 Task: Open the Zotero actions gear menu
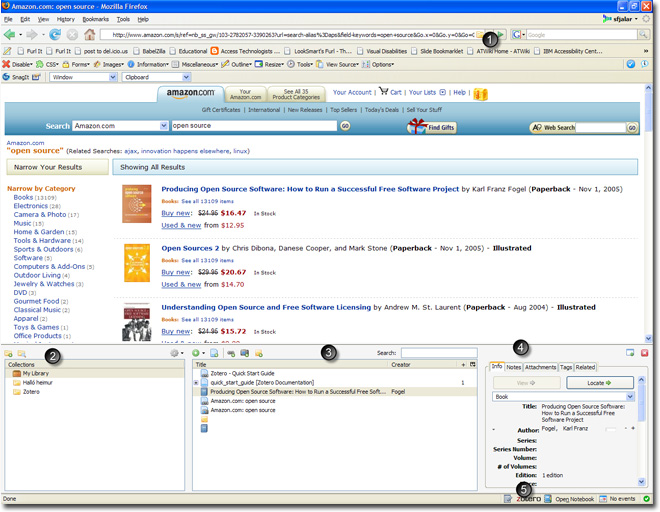[176, 353]
